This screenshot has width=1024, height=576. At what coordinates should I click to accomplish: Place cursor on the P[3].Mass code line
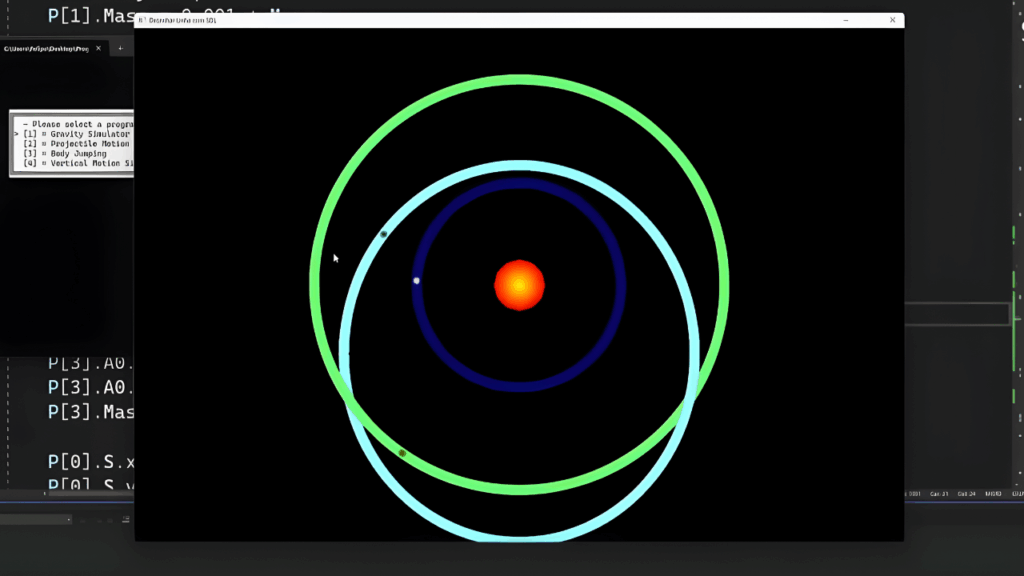pyautogui.click(x=90, y=412)
